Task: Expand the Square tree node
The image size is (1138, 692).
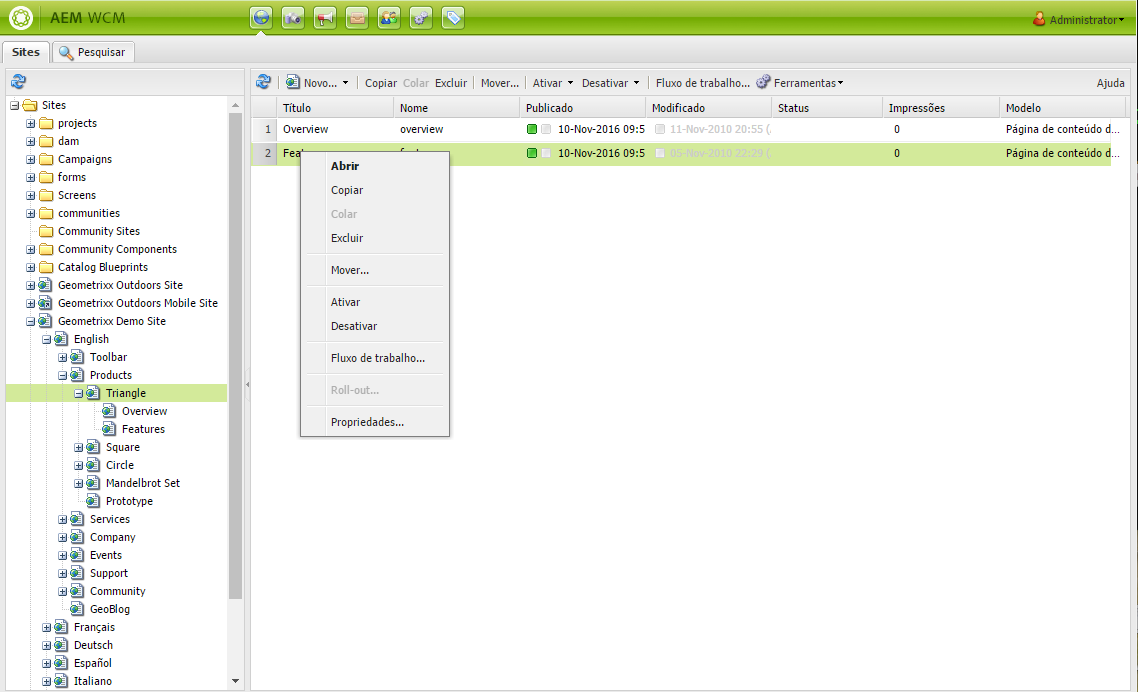Action: pyautogui.click(x=78, y=447)
